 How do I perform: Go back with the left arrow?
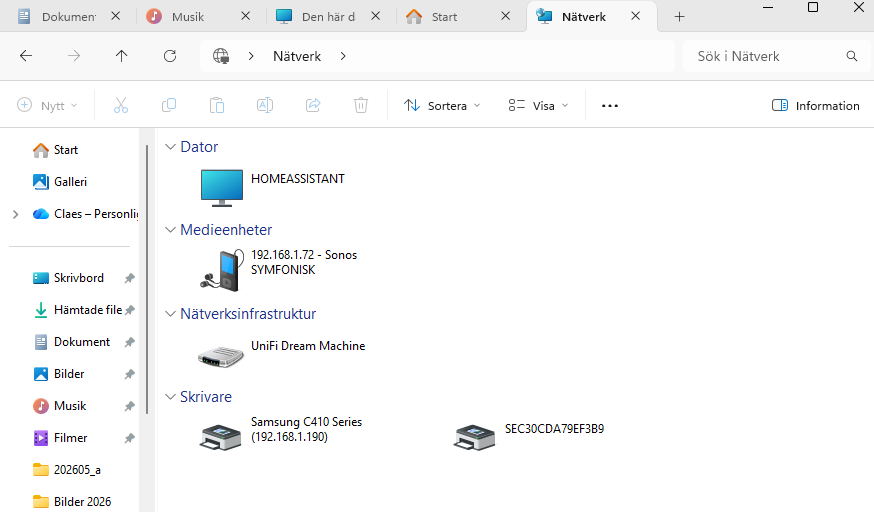coord(26,56)
